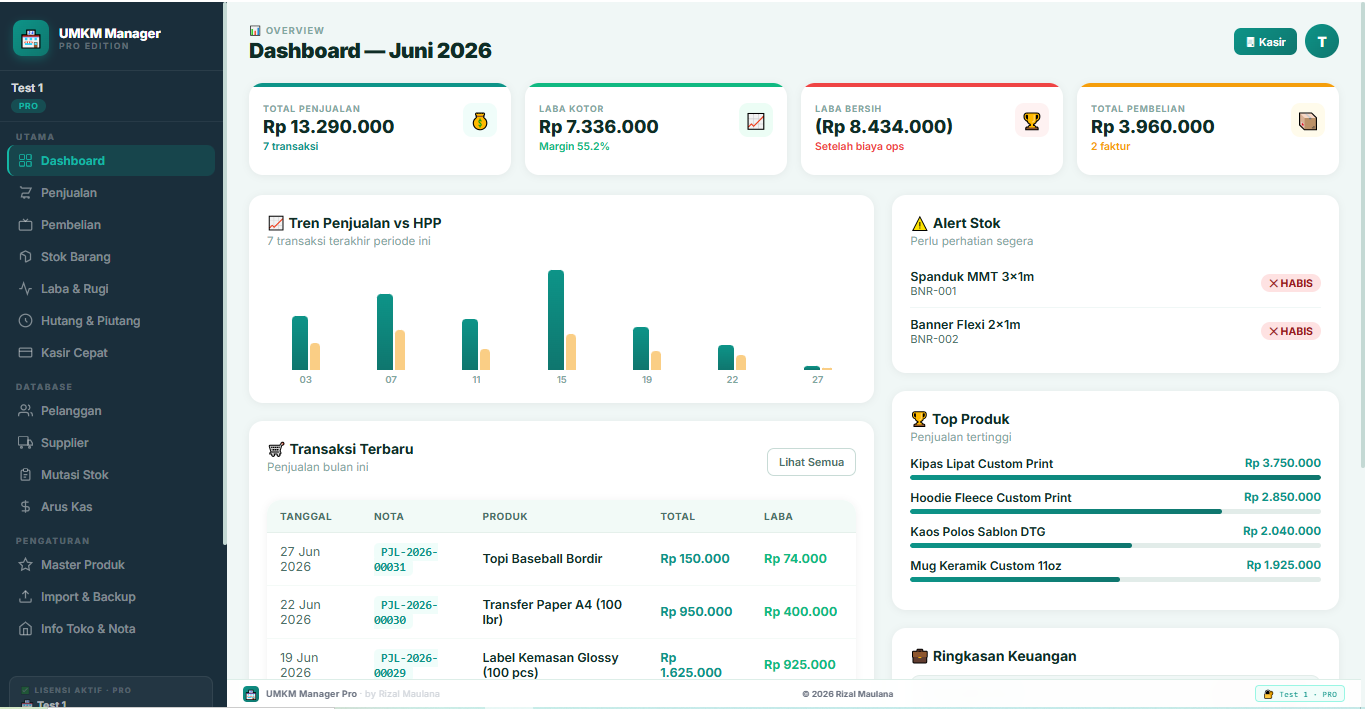Click nota PJL-2026-00031
Screen dimensions: 1365x709
pyautogui.click(x=405, y=559)
